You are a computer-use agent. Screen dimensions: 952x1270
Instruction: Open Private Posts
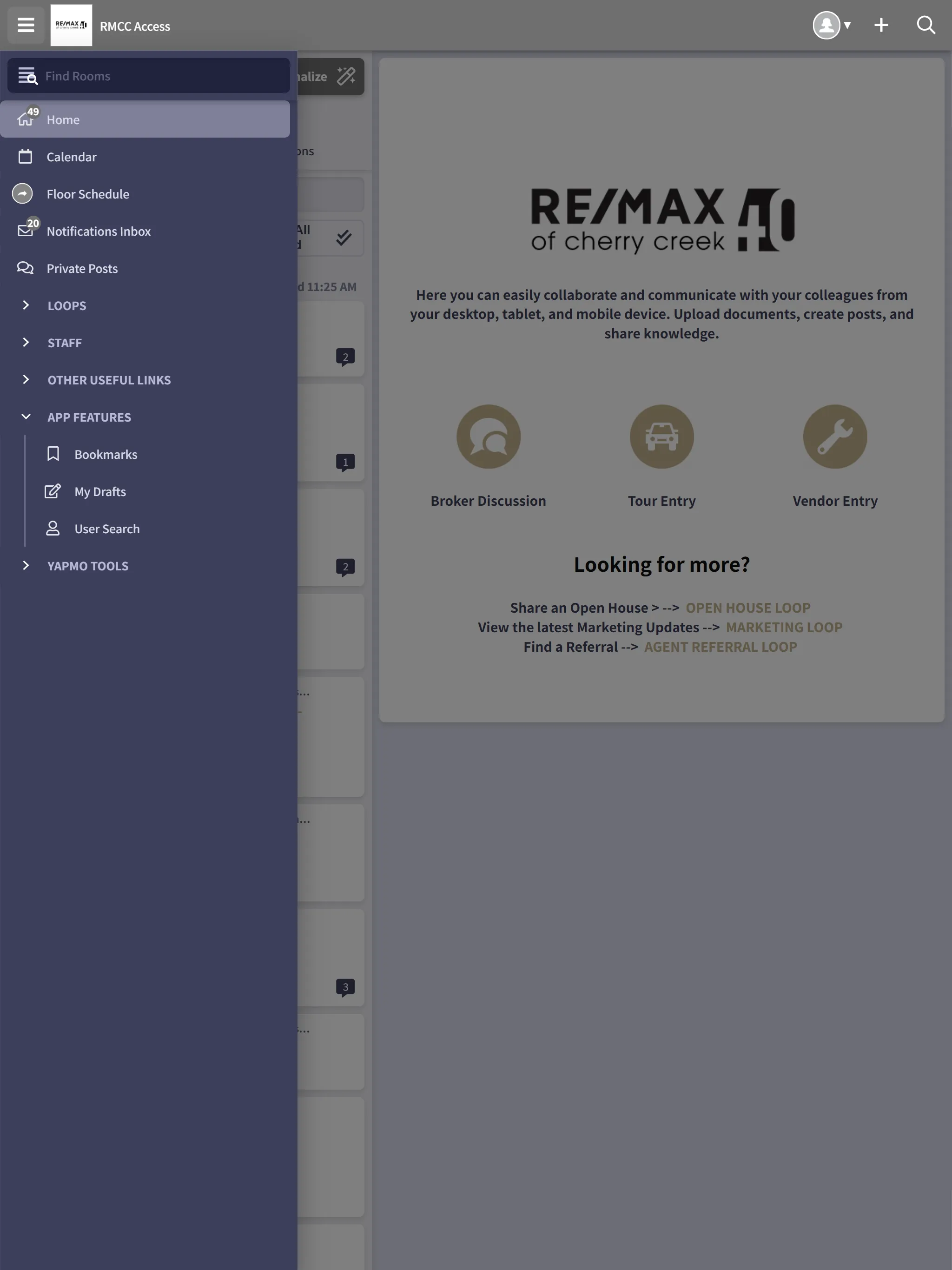145,268
